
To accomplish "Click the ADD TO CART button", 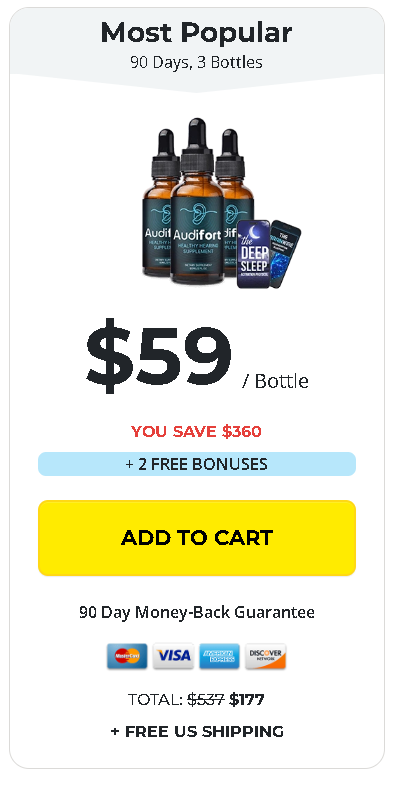I will coord(197,538).
